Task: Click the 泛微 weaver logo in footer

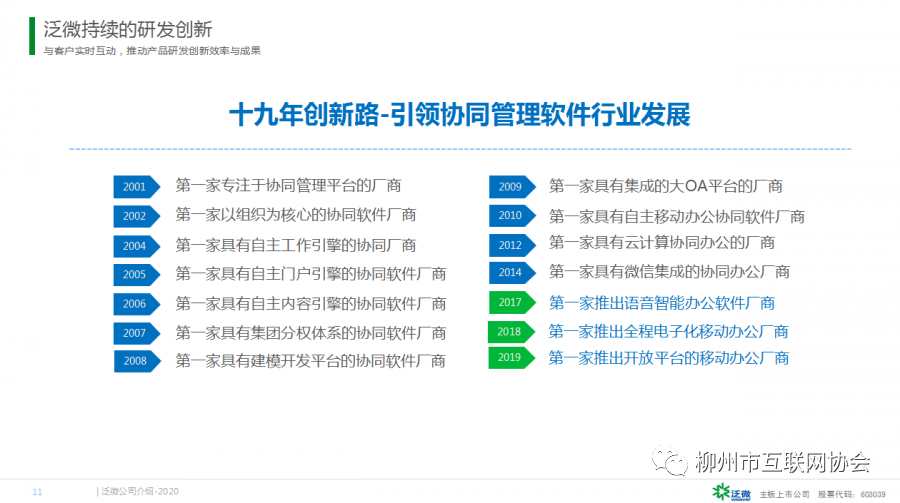Action: click(731, 493)
